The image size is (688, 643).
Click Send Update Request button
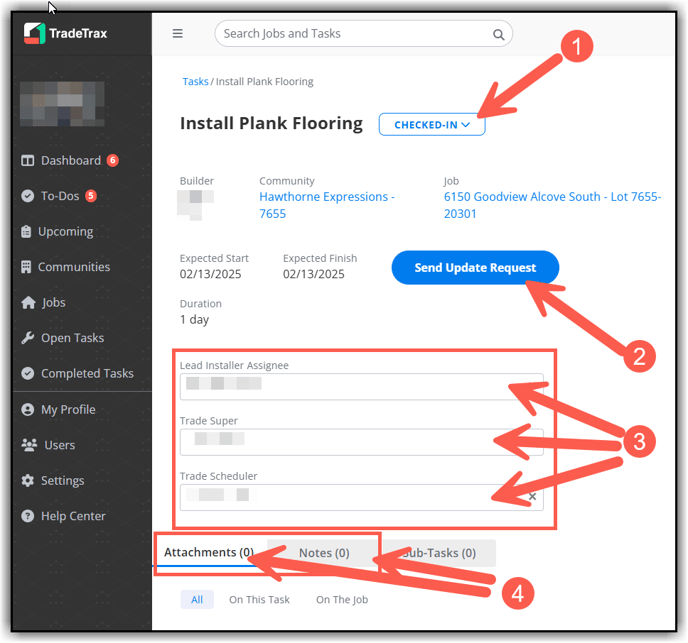[x=475, y=268]
